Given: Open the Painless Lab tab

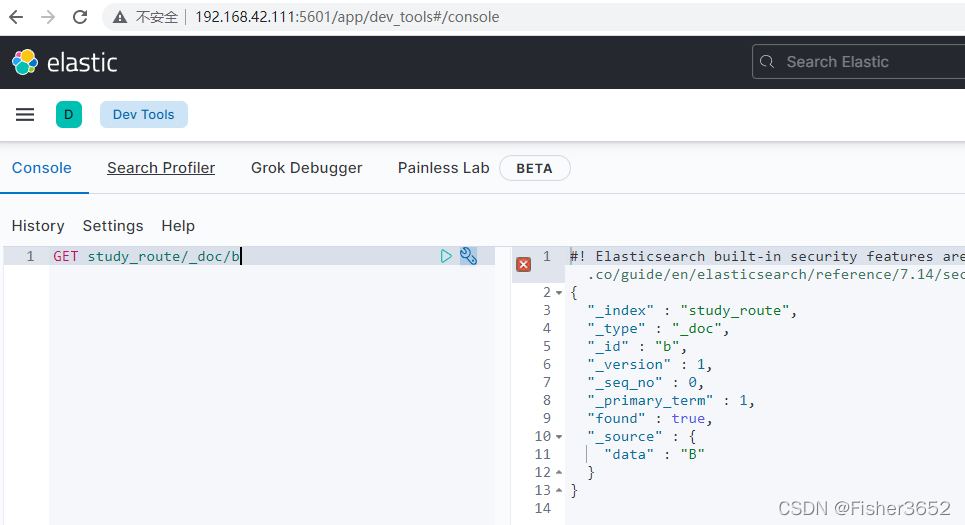Looking at the screenshot, I should coord(444,168).
